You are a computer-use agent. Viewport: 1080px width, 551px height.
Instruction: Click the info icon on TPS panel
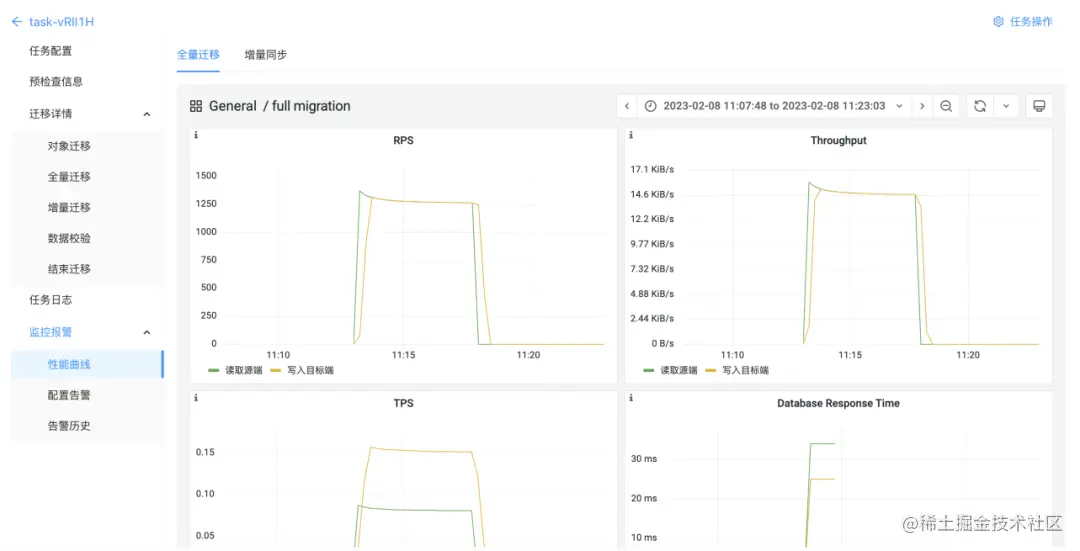[196, 398]
